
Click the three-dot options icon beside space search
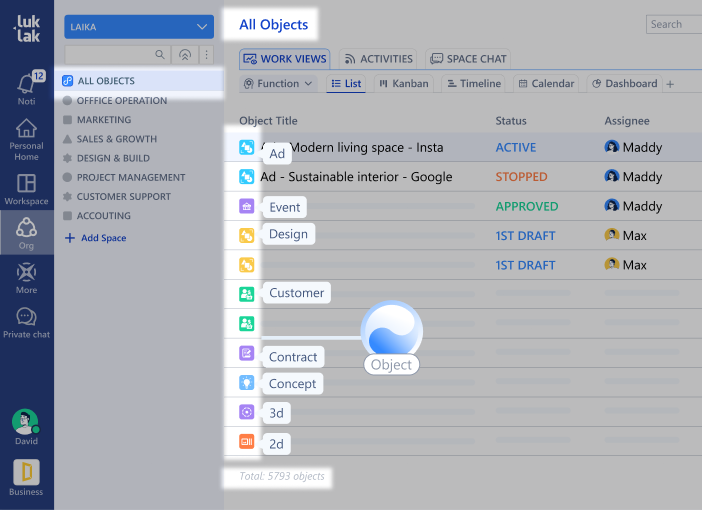tap(207, 54)
